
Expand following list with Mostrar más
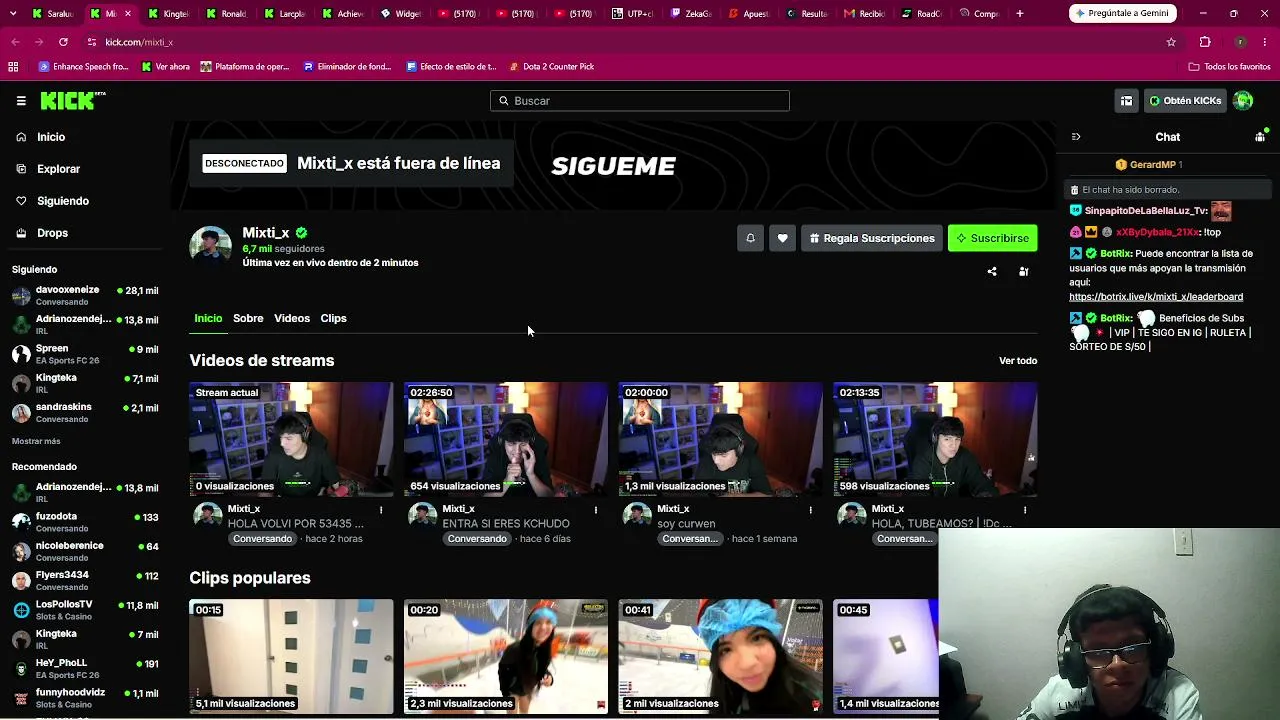[x=36, y=441]
